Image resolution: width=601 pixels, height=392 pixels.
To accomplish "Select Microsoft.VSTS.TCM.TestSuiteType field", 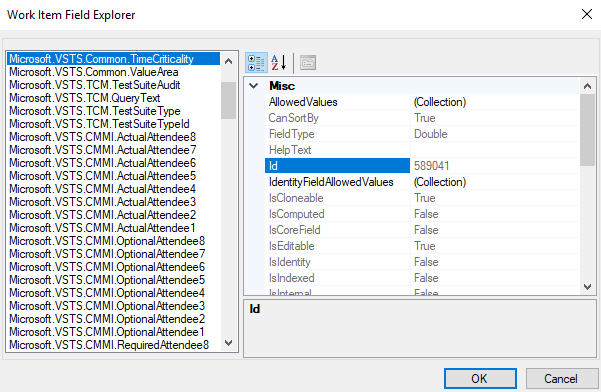I will (x=114, y=111).
